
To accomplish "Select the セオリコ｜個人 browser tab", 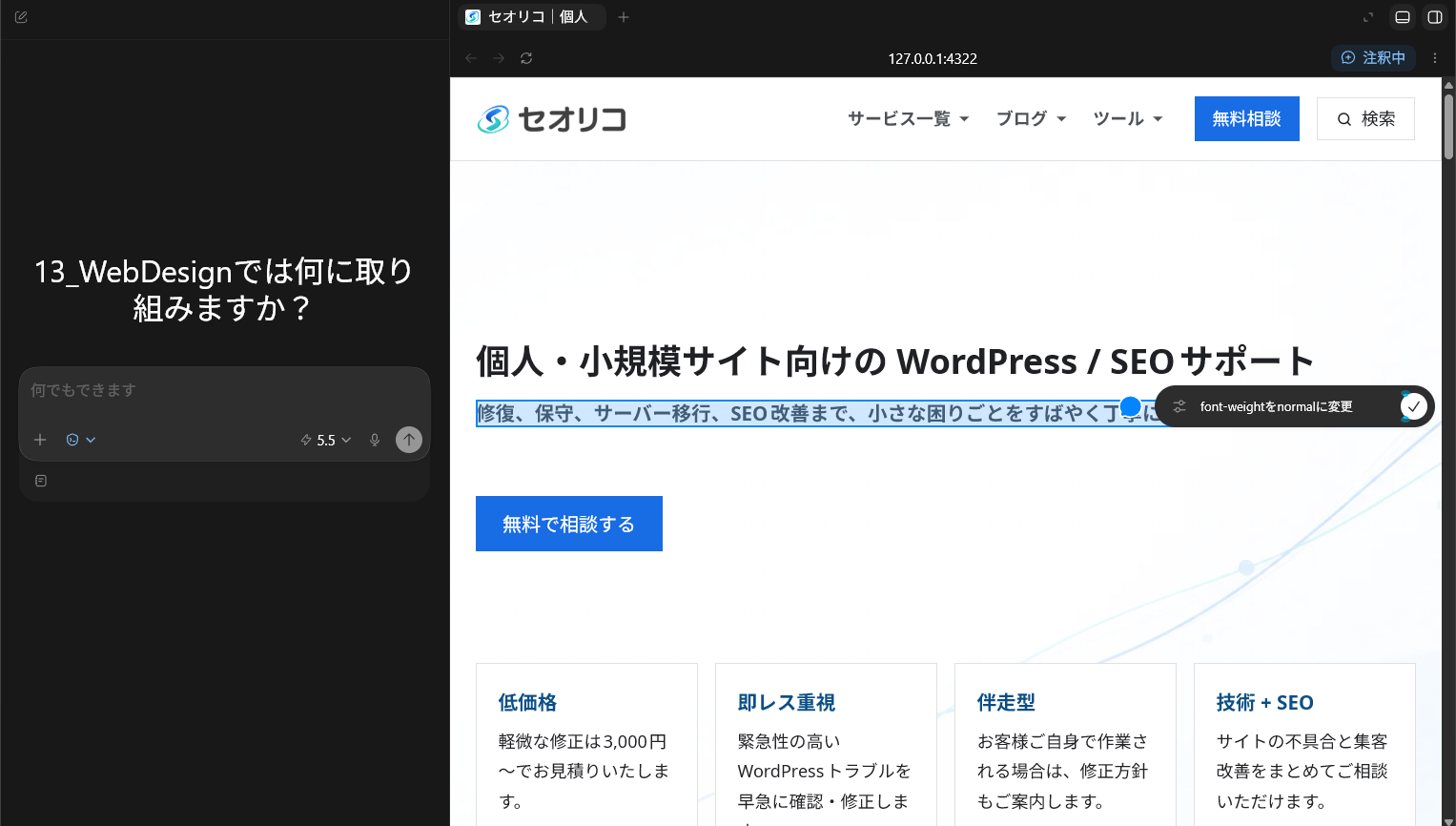I will (x=531, y=17).
